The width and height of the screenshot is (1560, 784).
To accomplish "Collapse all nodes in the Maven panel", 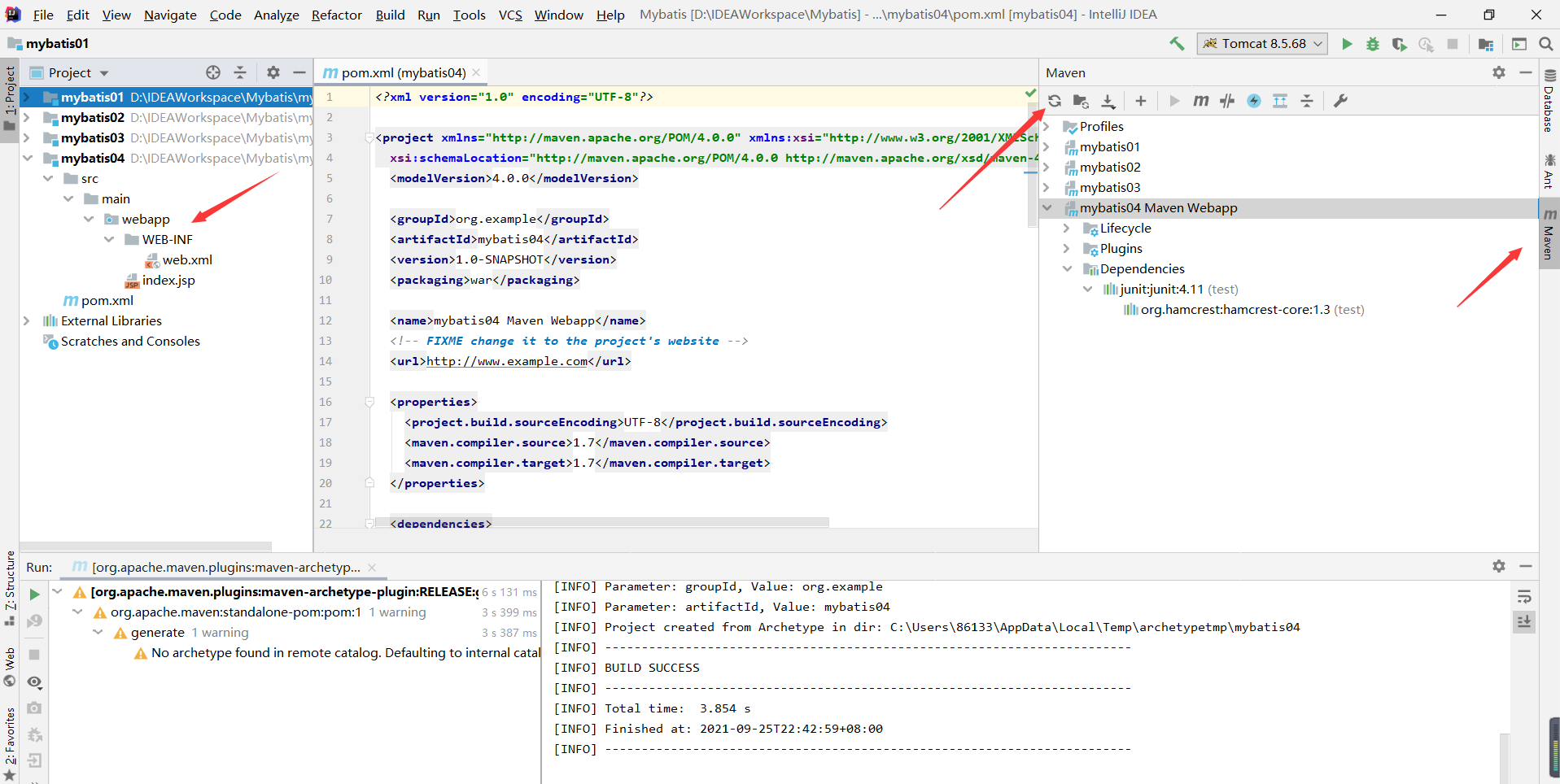I will pyautogui.click(x=1307, y=101).
